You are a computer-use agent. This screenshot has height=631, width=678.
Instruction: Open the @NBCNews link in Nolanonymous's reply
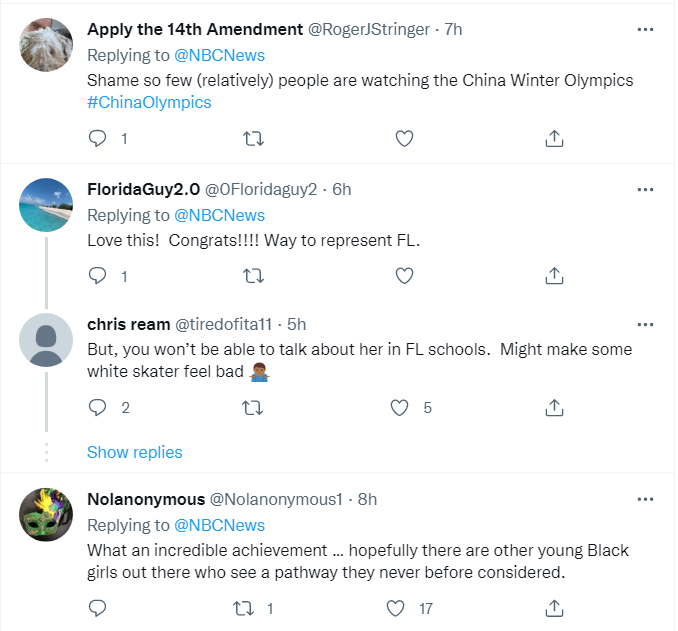click(220, 525)
